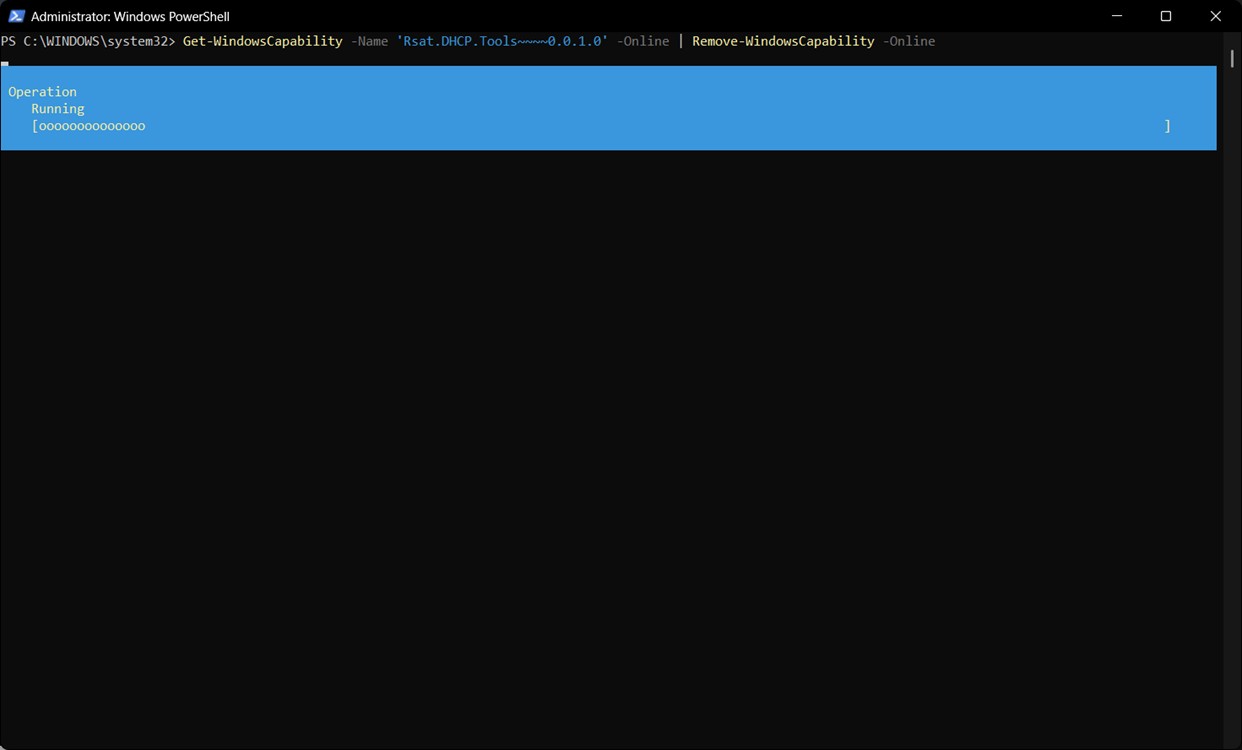Click the title bar of the PowerShell window
This screenshot has width=1242, height=750.
click(600, 16)
